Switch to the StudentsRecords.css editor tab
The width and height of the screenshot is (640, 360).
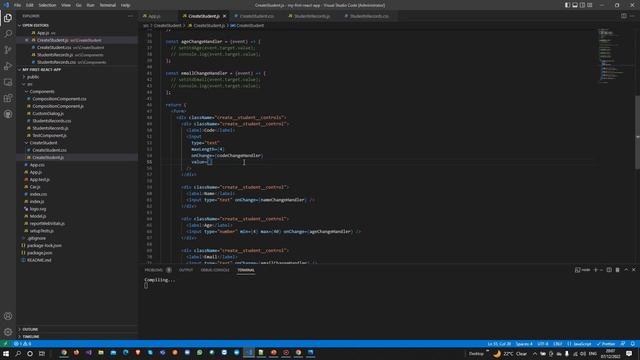369,16
